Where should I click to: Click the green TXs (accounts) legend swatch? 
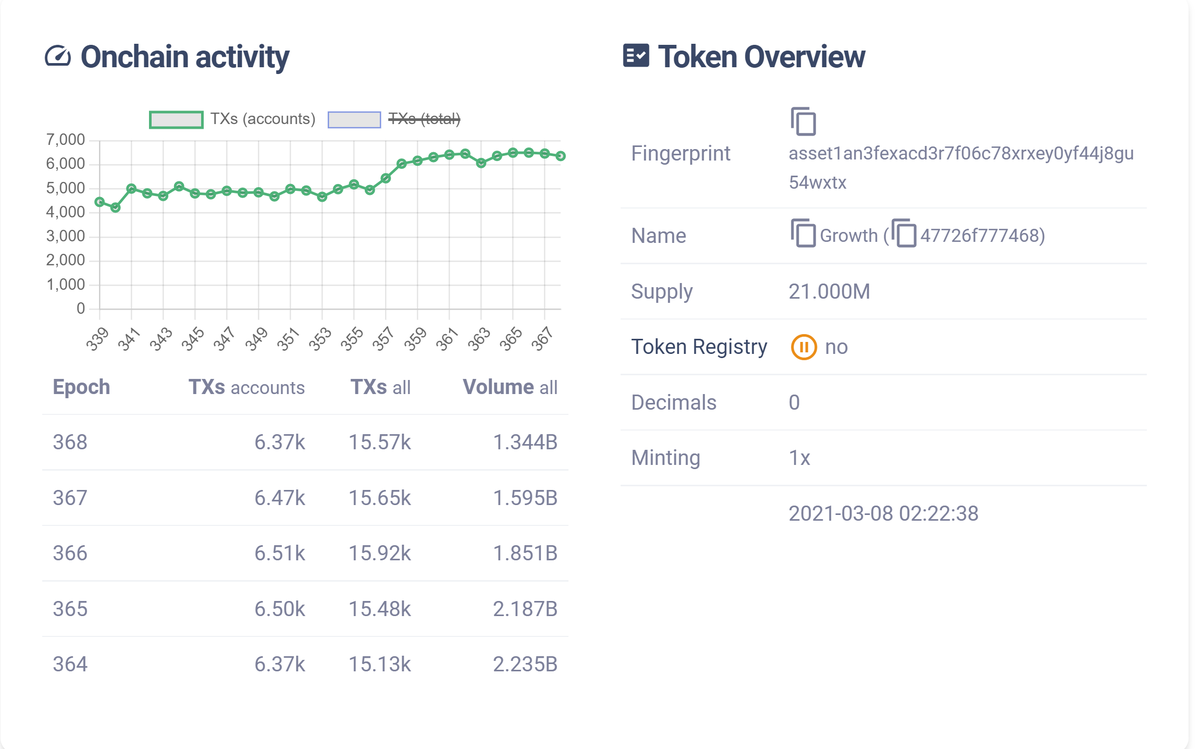(176, 119)
